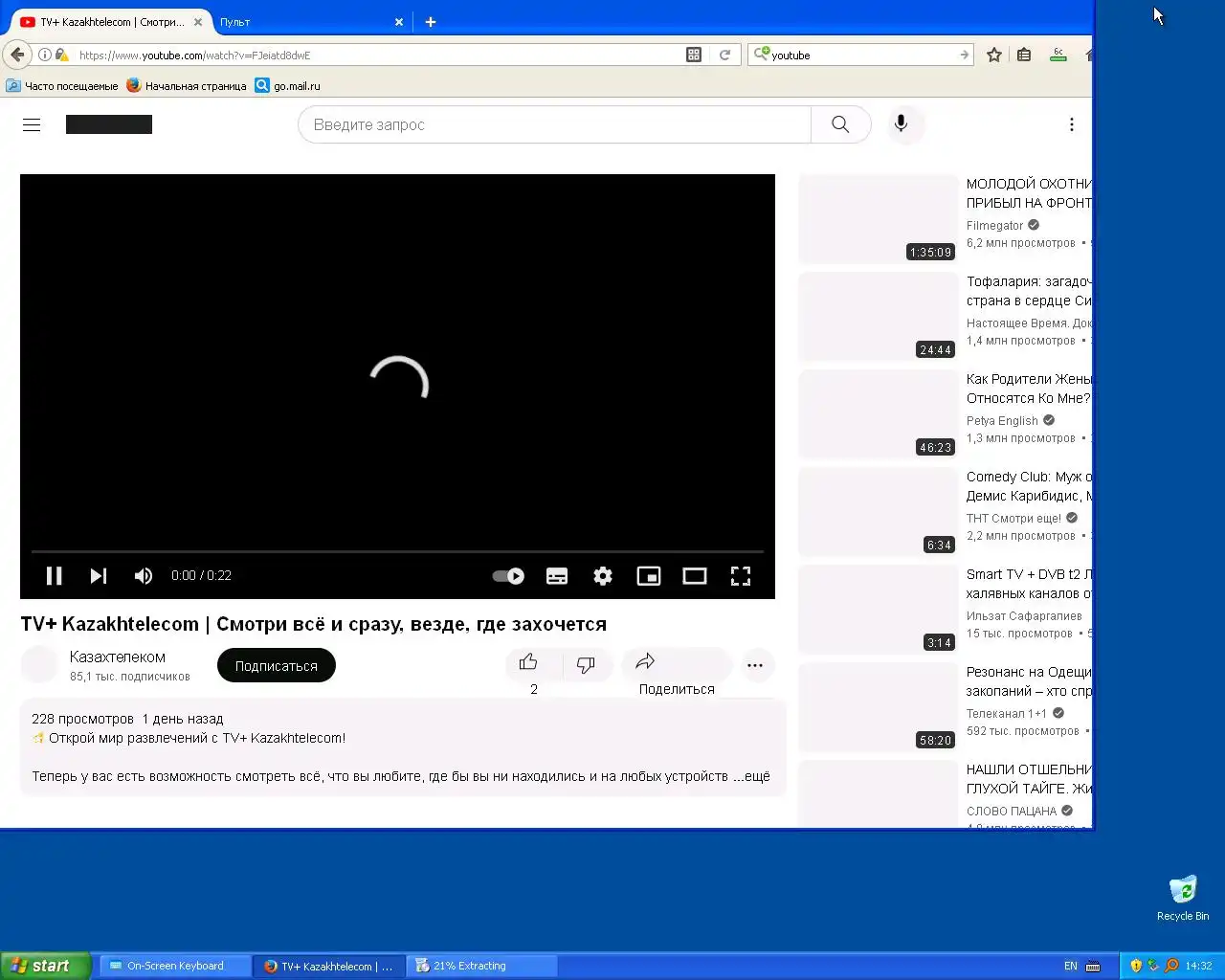Show site information icon in address bar

pos(45,56)
